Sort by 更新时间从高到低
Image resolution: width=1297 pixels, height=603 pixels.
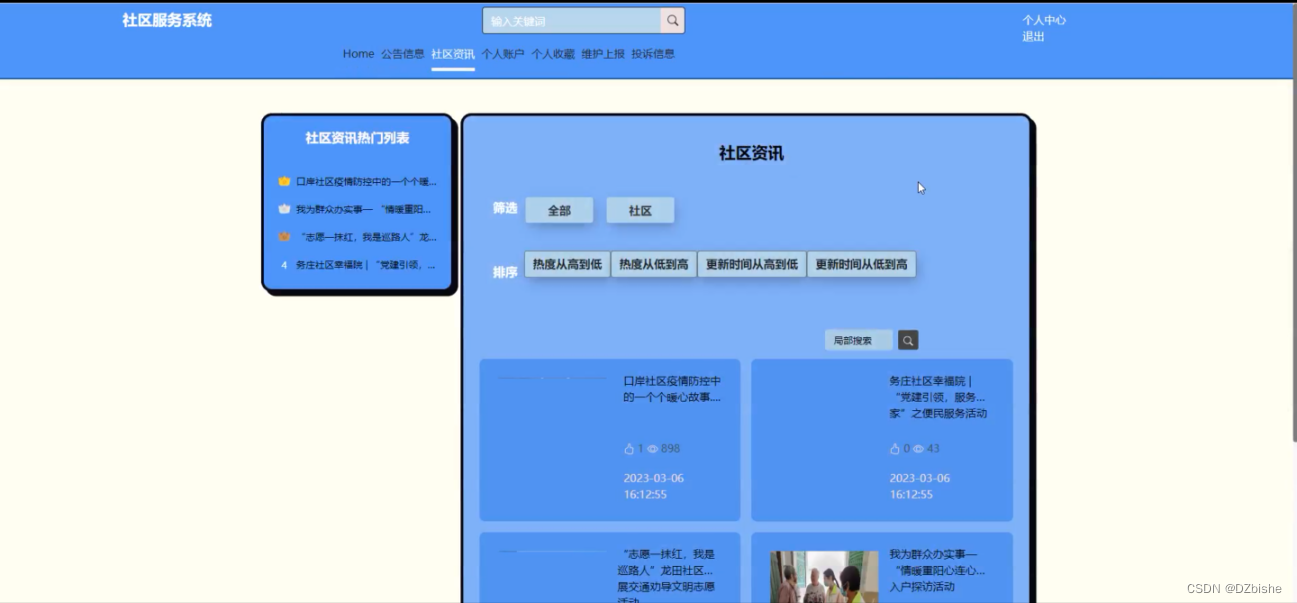pos(752,264)
